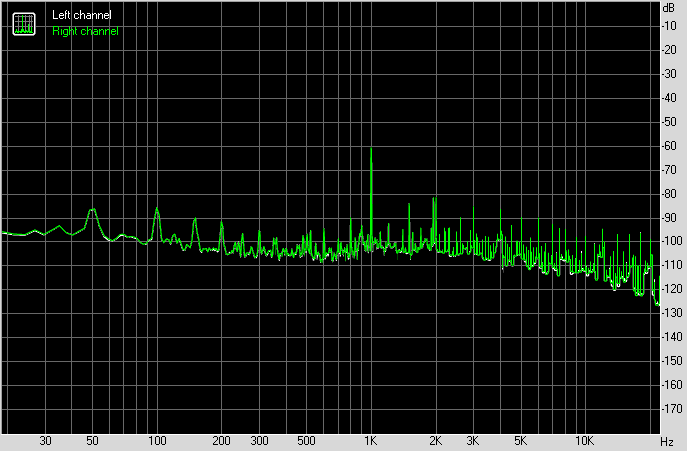
Task: Click the 100 Hz harmonic peak on the graph
Action: 157,209
